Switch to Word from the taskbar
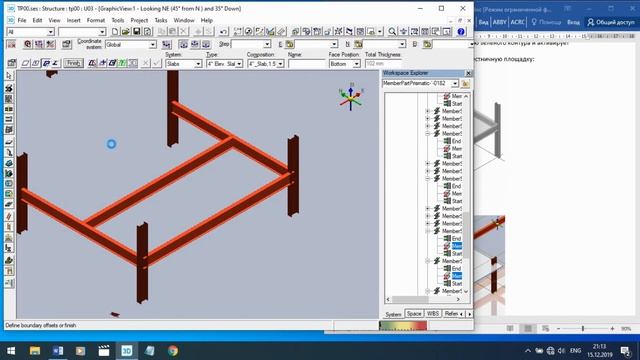The width and height of the screenshot is (640, 360). 58,351
